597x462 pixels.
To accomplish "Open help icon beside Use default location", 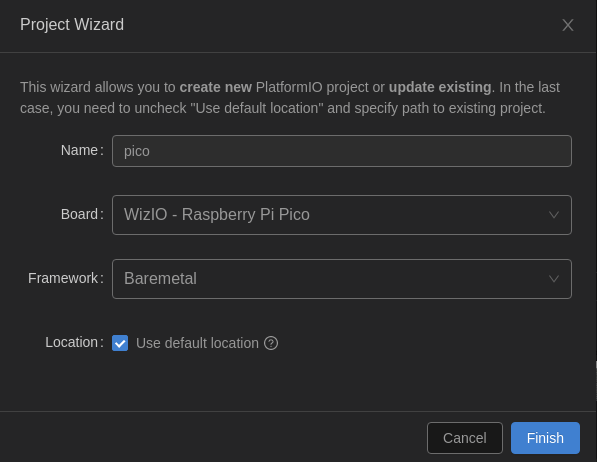I will point(271,343).
